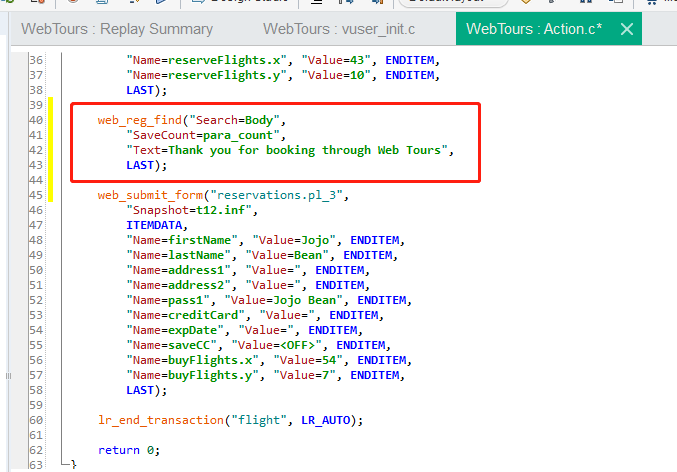Click the LAST); on line 58
Screen dimensions: 677x472
(146, 390)
